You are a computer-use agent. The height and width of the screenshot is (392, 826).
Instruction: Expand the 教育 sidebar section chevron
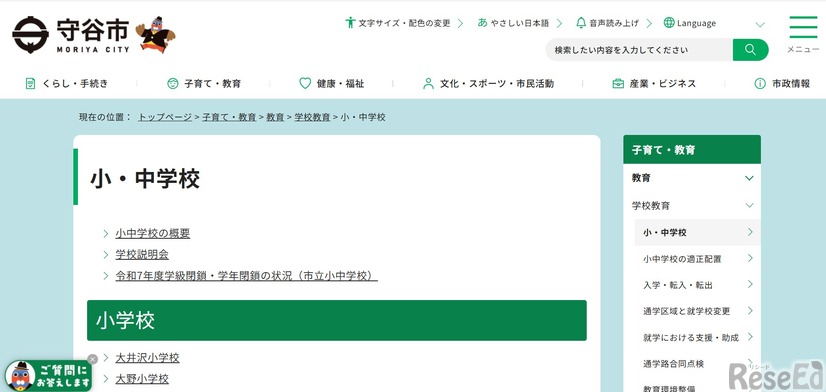[749, 178]
